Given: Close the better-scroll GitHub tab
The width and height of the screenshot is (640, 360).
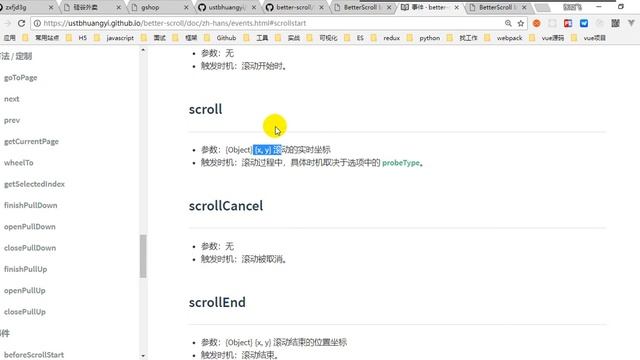Looking at the screenshot, I should point(322,7).
